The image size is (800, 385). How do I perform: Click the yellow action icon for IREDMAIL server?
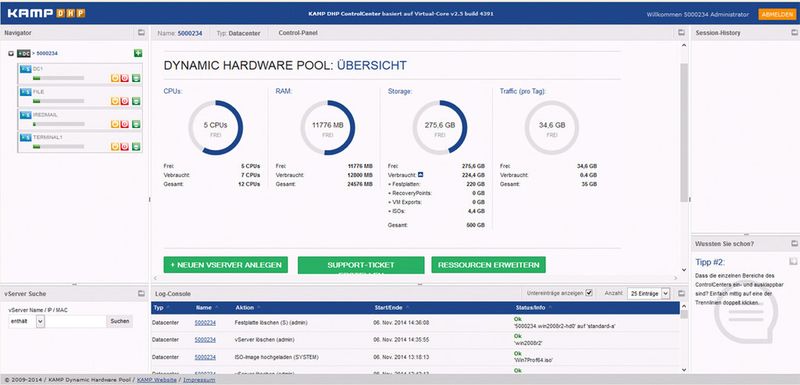115,124
